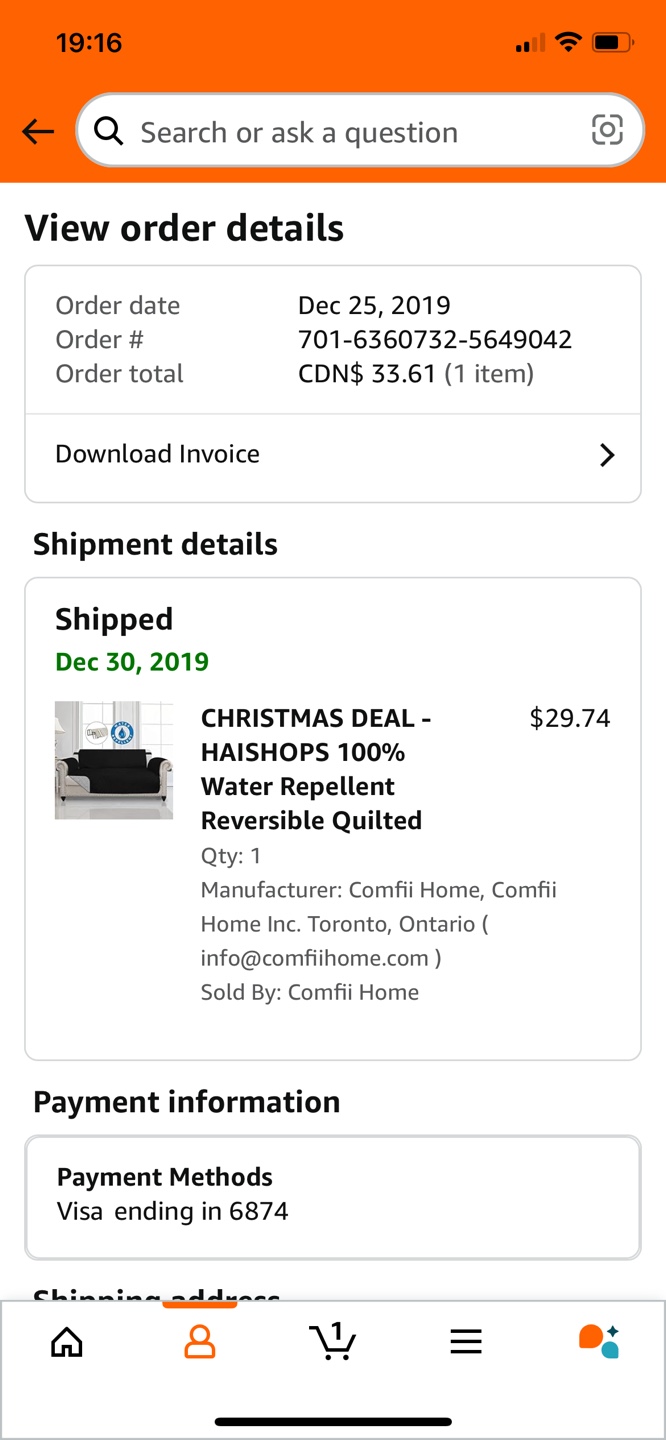Go to Home tab icon

tap(67, 1341)
